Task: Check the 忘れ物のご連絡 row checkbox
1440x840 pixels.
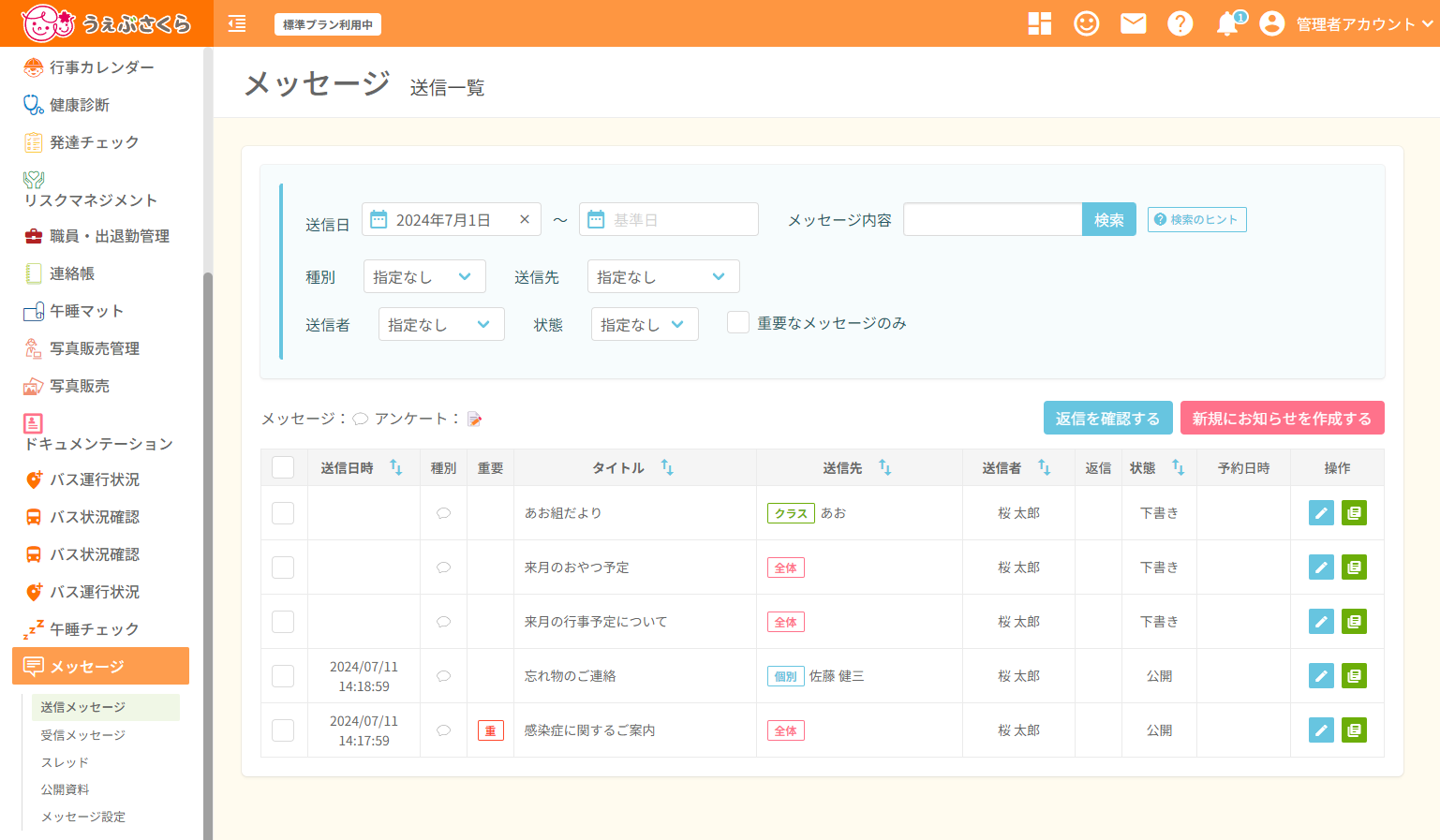Action: point(283,676)
